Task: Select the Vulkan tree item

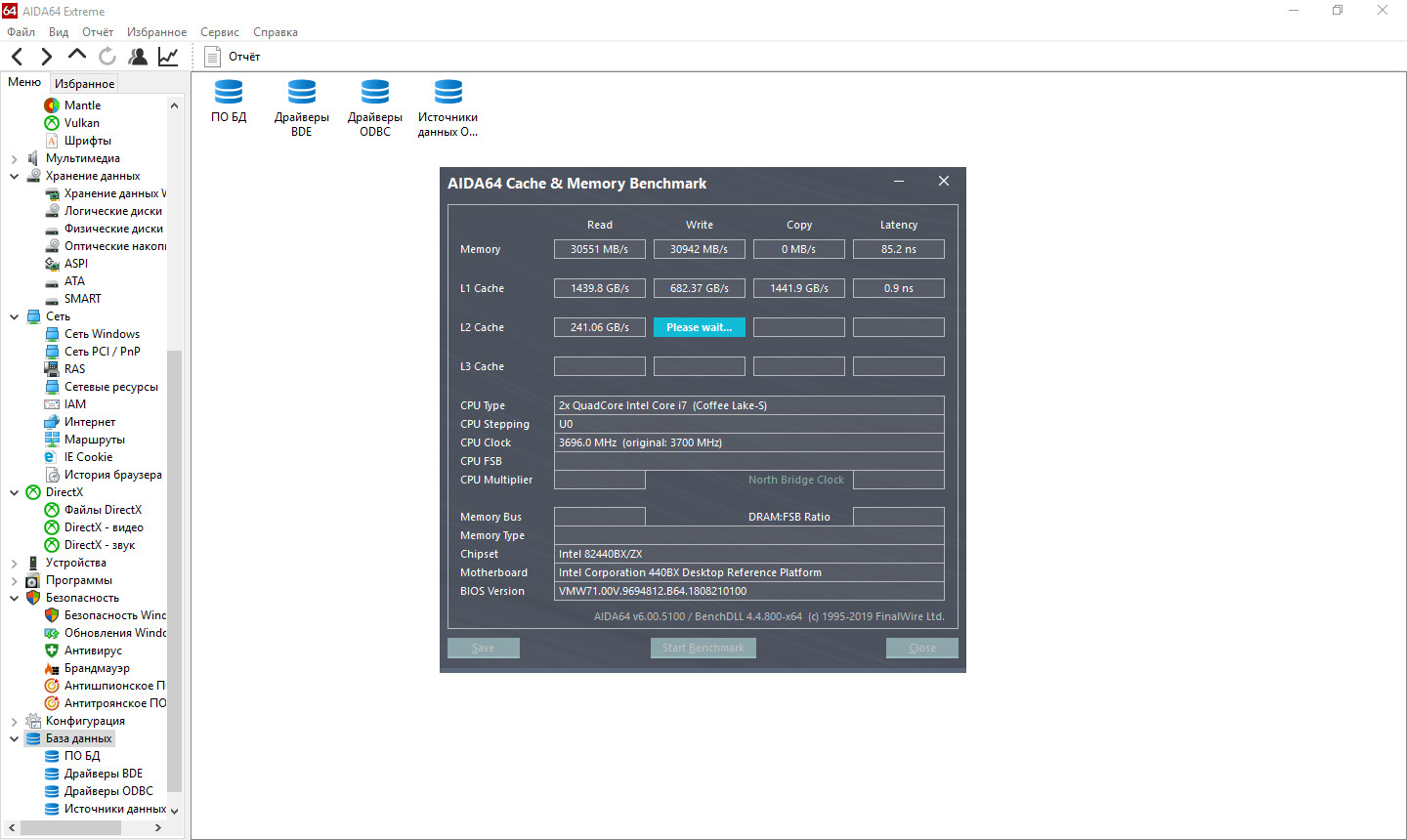Action: click(x=81, y=123)
